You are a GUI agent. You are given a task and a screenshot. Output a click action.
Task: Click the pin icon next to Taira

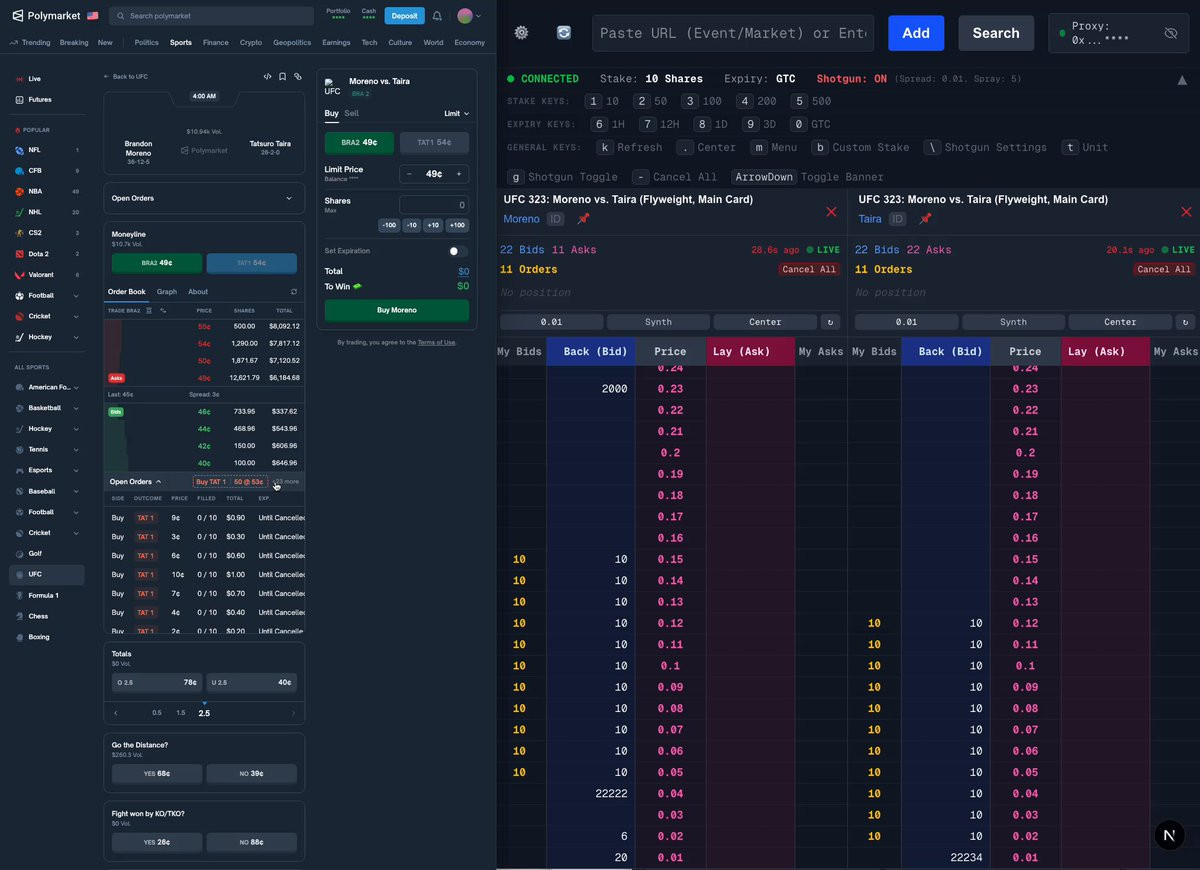click(925, 219)
